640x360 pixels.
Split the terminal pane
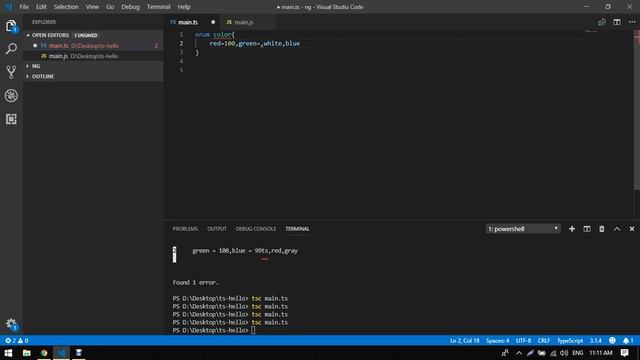pyautogui.click(x=587, y=229)
